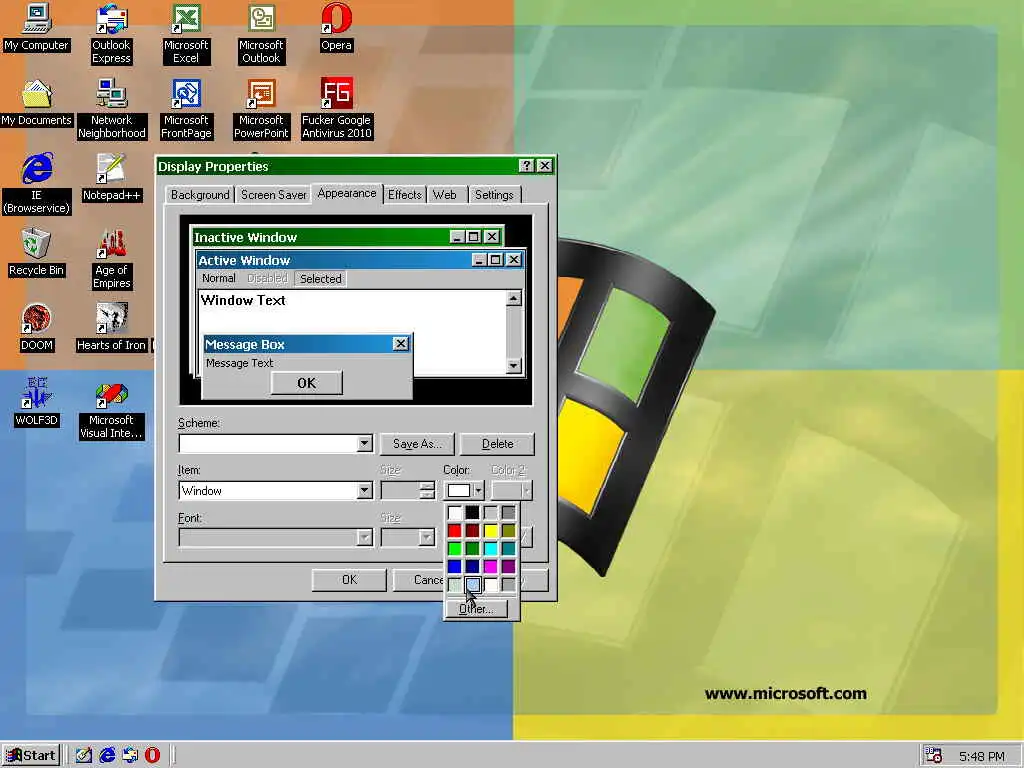Open the My Computer desktop icon

coord(36,28)
